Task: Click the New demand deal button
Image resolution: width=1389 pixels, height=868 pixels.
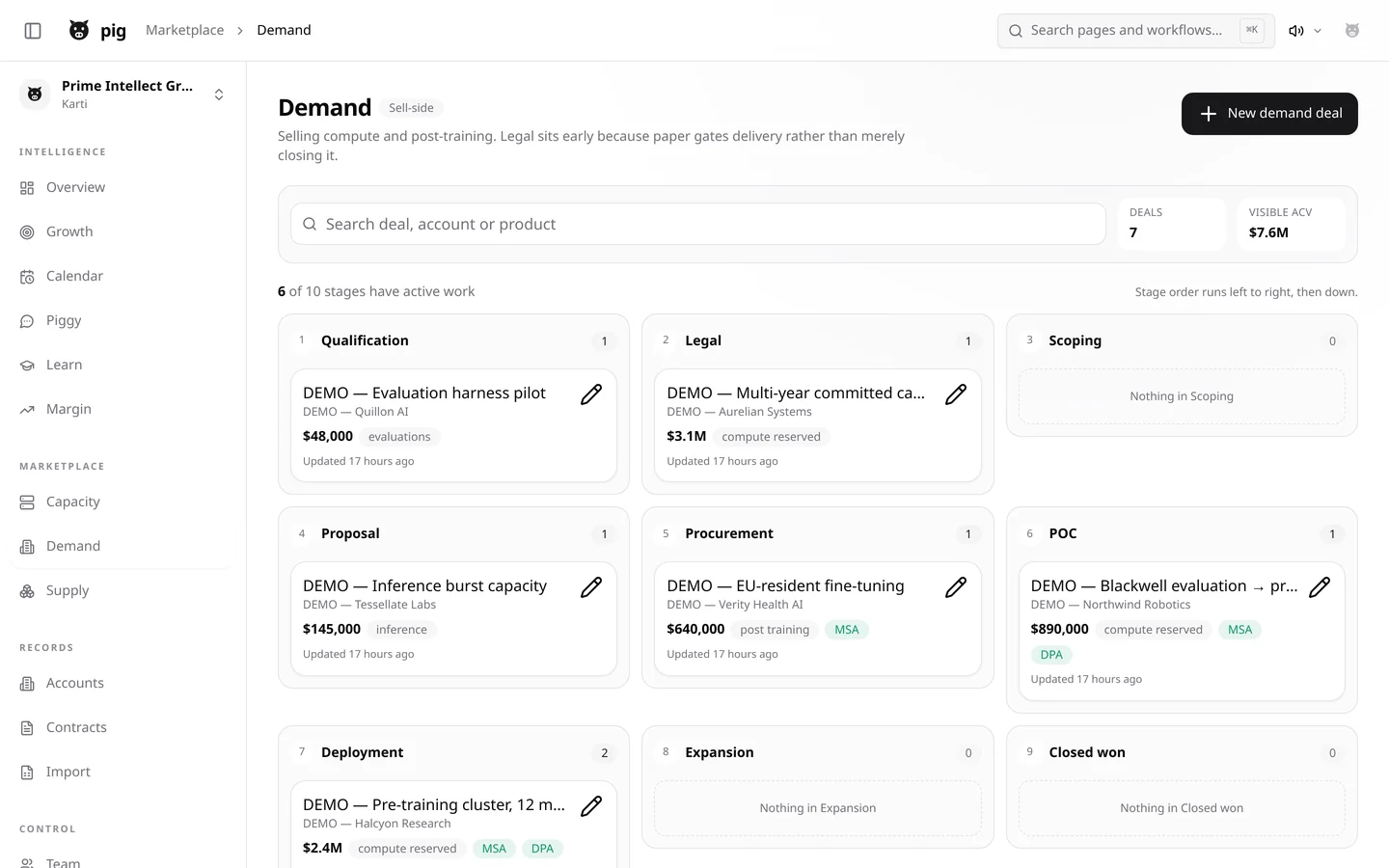Action: (1269, 114)
